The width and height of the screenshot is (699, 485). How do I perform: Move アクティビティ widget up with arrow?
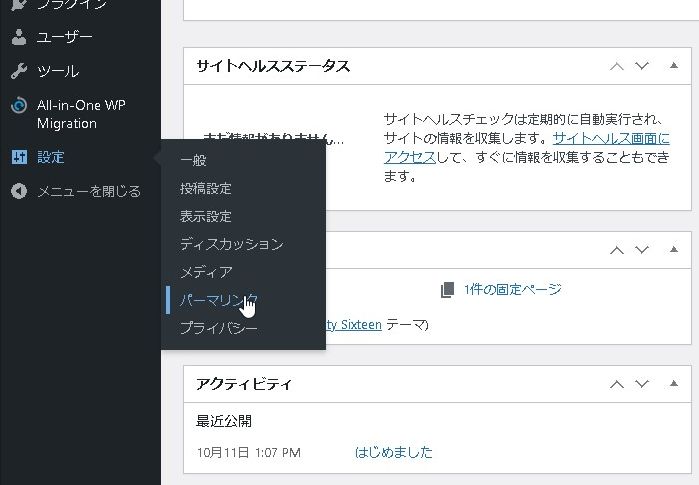pyautogui.click(x=617, y=384)
